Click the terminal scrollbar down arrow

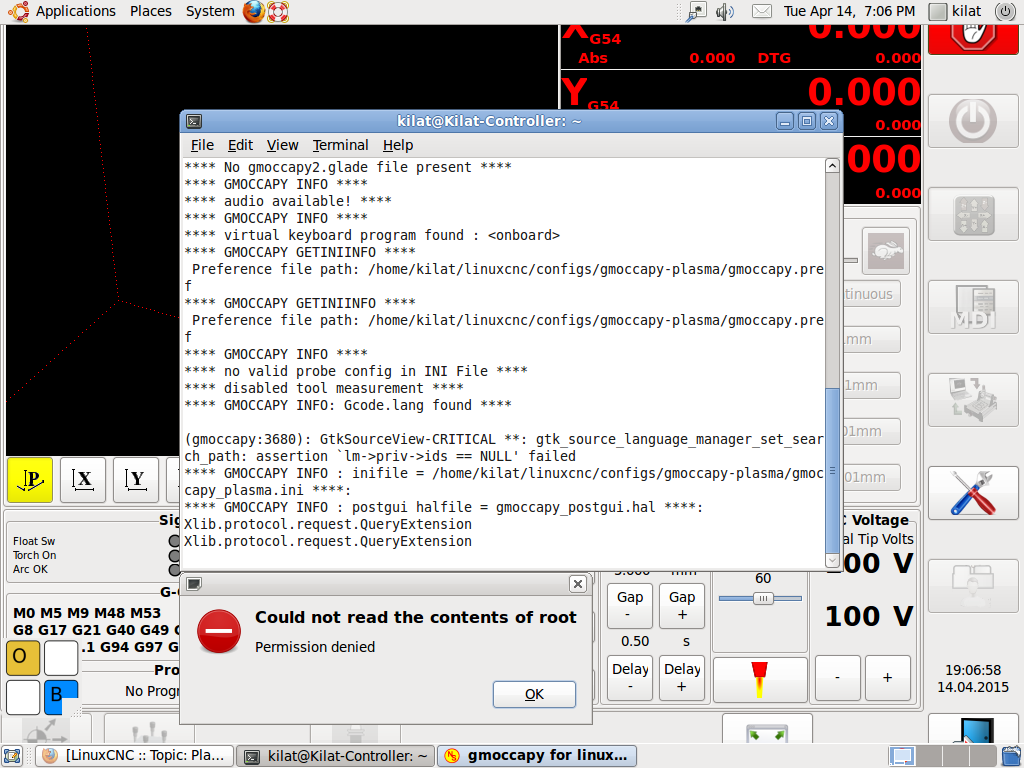[x=832, y=560]
